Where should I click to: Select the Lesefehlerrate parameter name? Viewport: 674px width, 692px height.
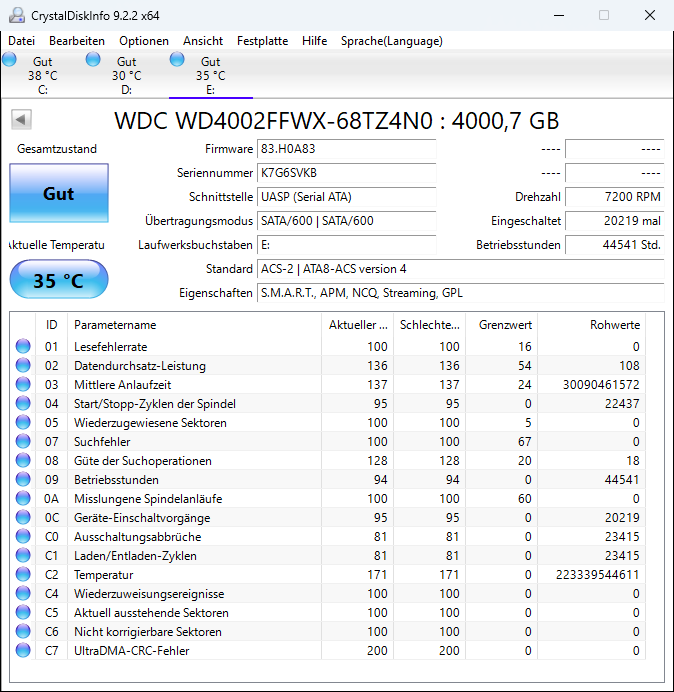110,347
